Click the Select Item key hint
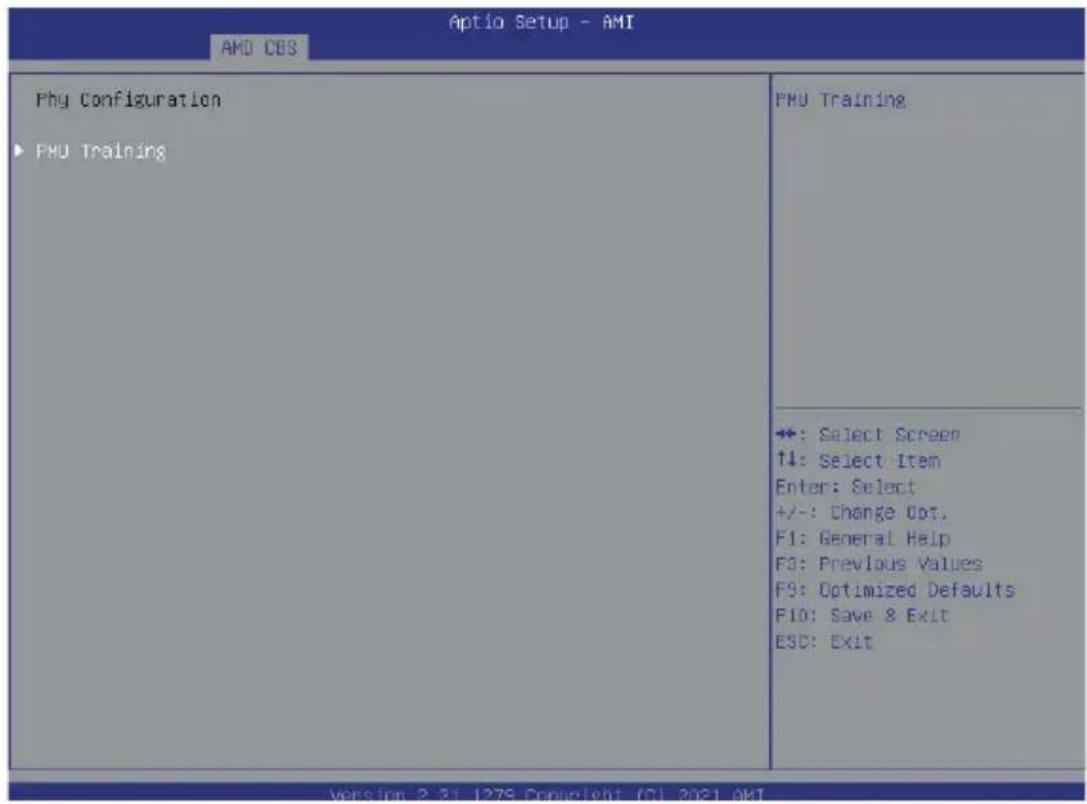 point(858,460)
